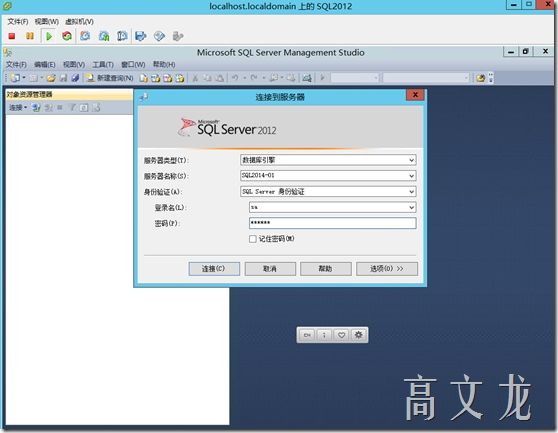Viewport: 558px width, 433px height.
Task: Click the rightmost SSMS toolbar icon
Action: coord(480,78)
